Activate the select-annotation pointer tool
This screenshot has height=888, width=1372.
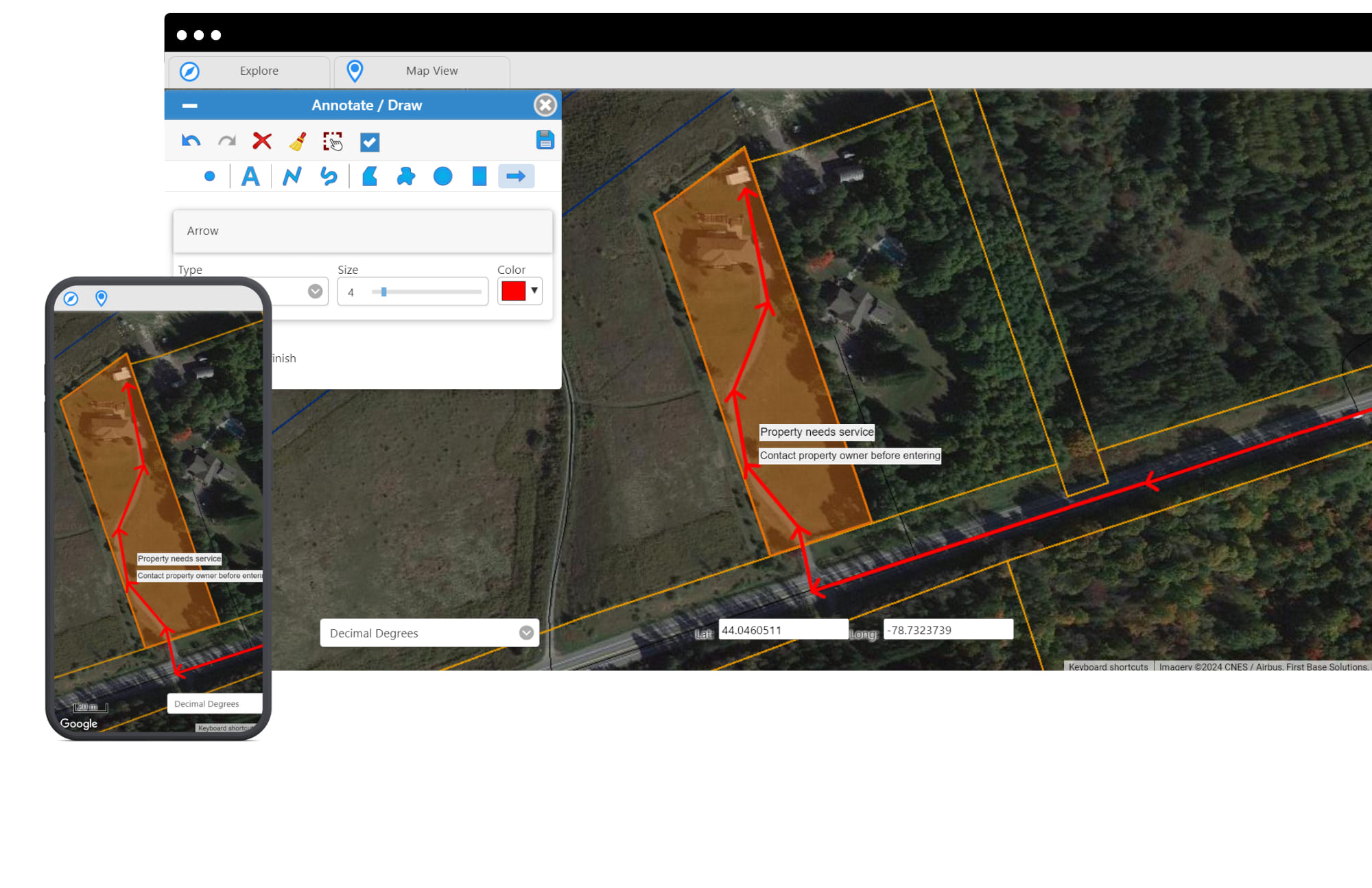tap(333, 141)
